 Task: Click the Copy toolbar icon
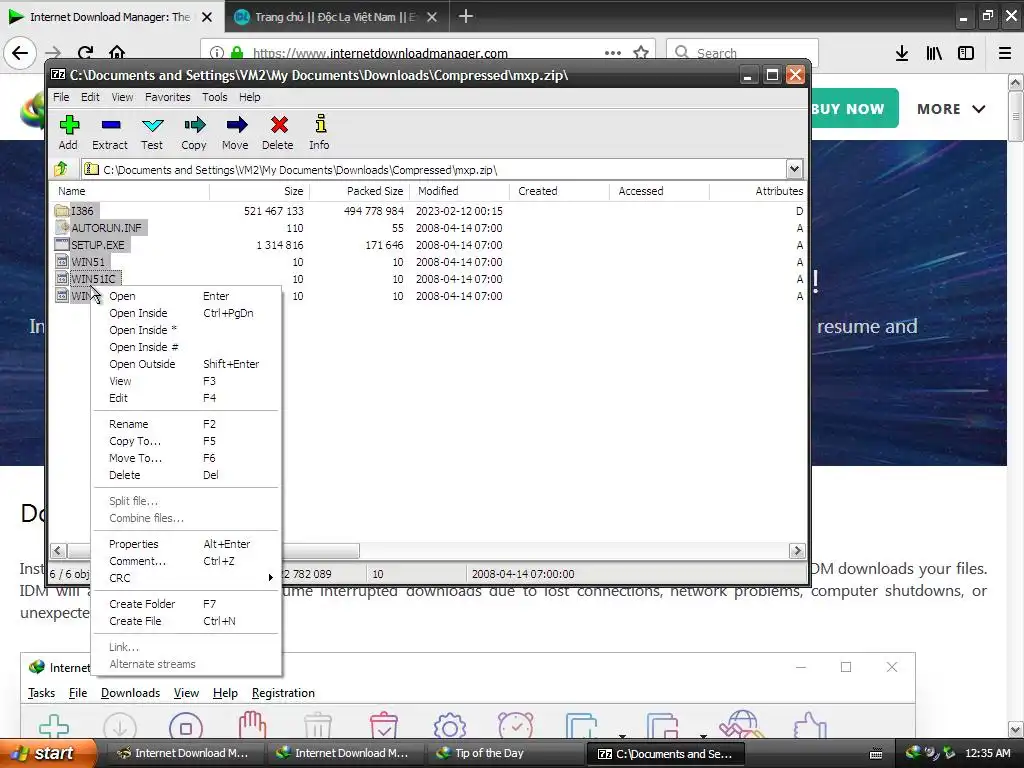coord(194,133)
